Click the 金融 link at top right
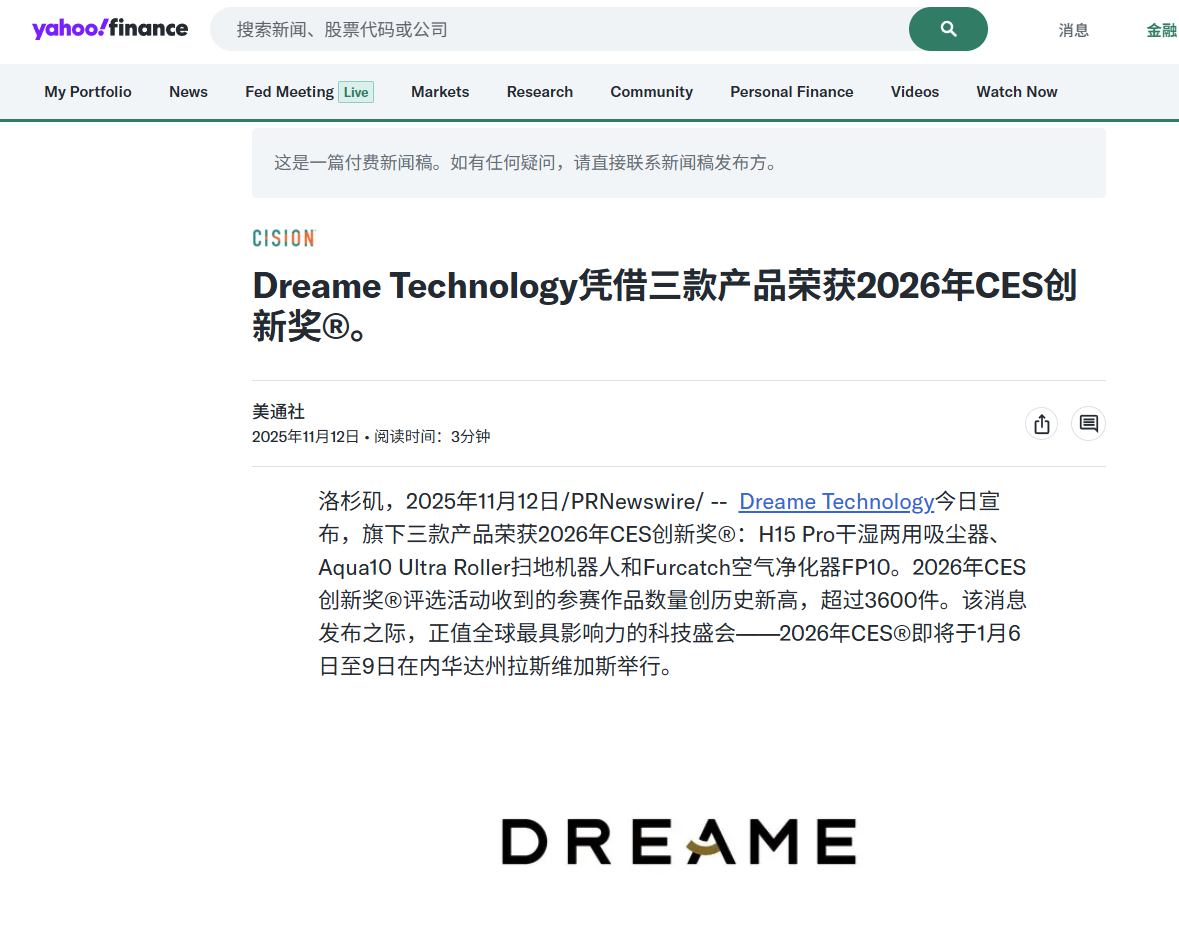 [1162, 30]
